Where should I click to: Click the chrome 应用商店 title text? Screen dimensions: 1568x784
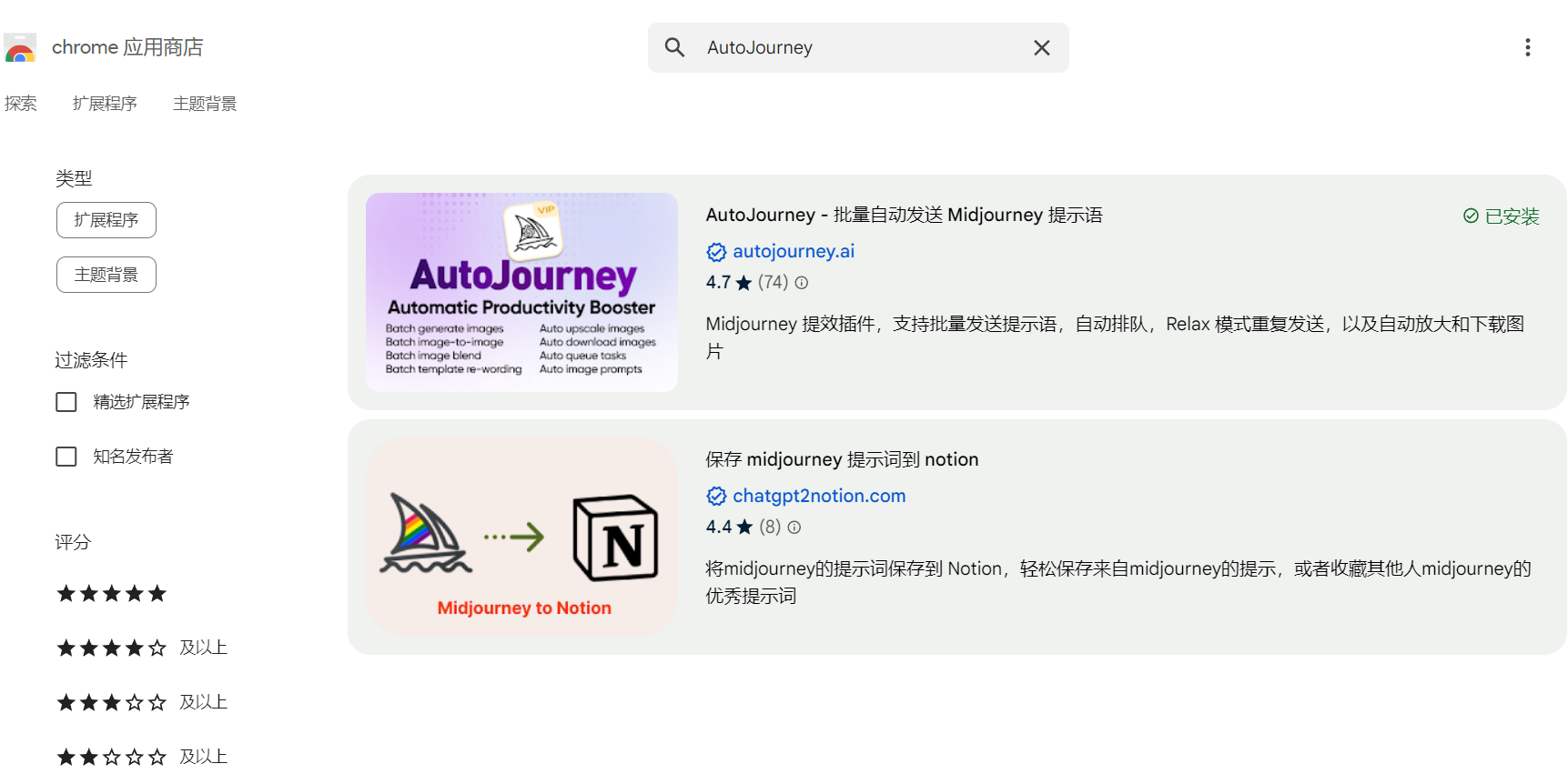point(127,47)
